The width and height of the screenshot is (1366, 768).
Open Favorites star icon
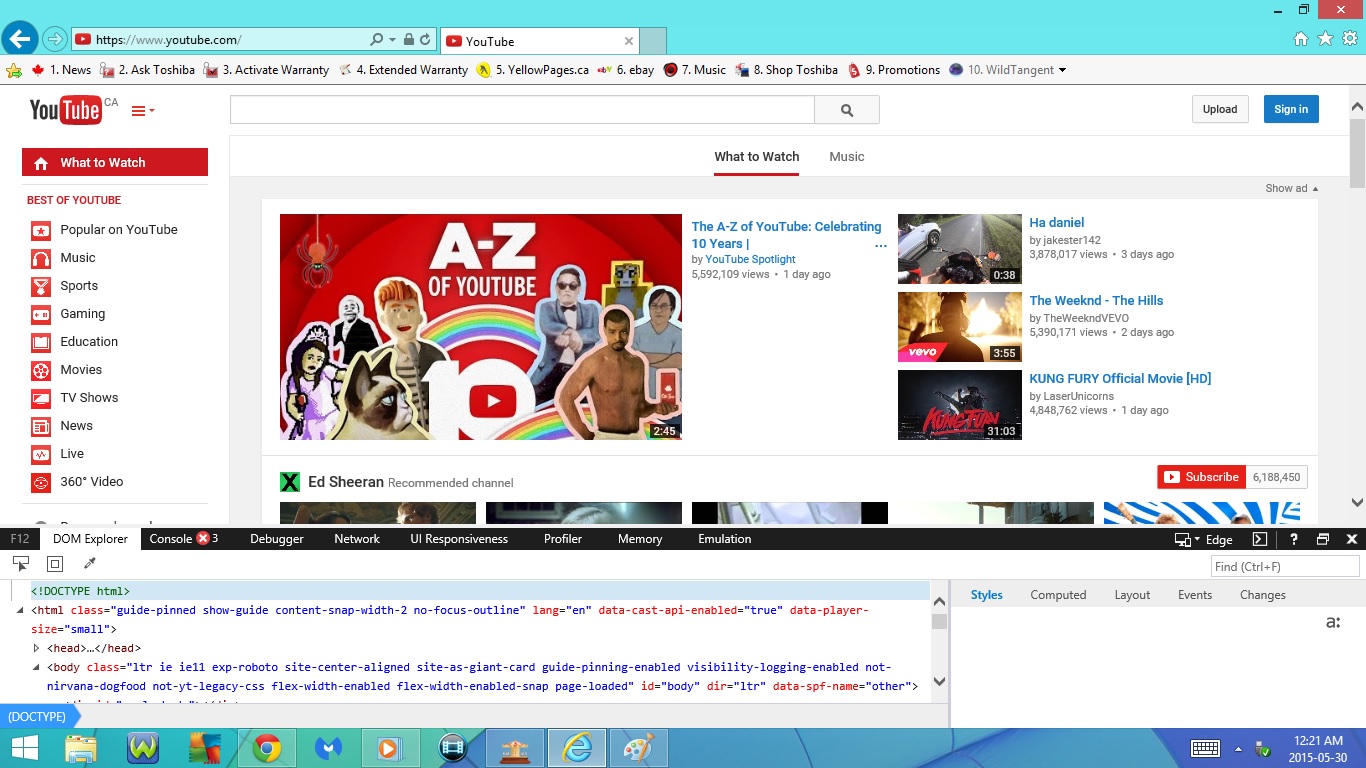pos(1325,39)
